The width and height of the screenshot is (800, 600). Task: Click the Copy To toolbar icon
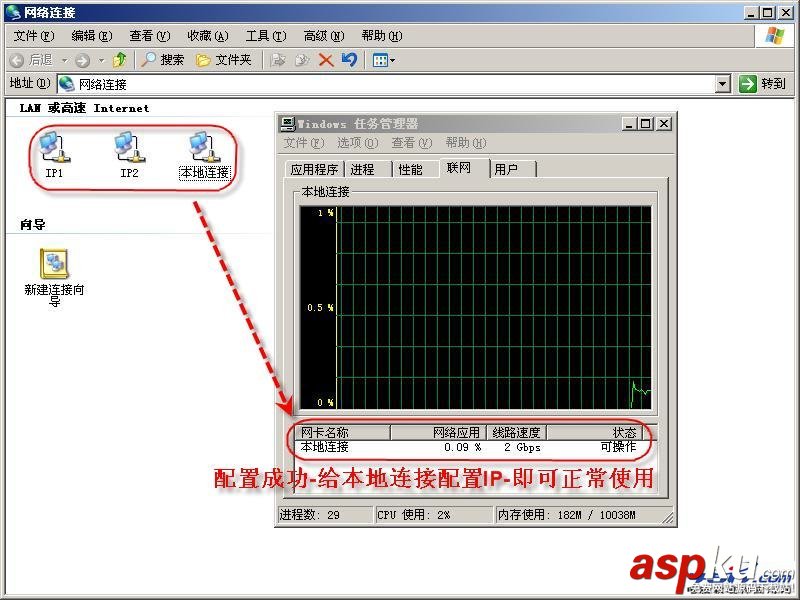pos(302,60)
